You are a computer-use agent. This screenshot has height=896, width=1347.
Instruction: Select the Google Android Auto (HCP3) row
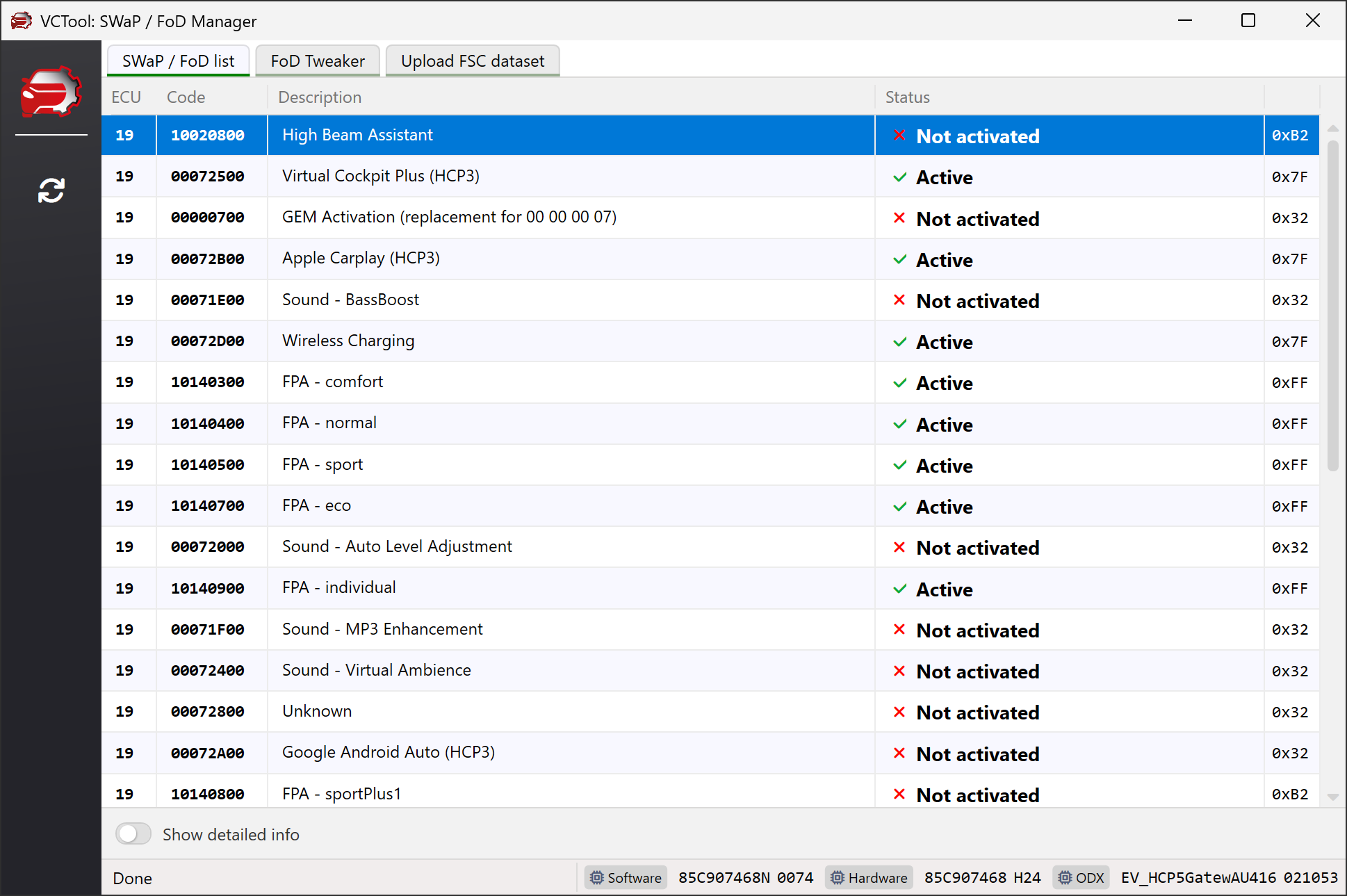(x=388, y=753)
